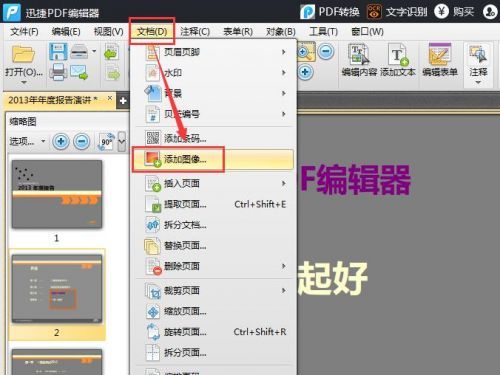Click the plus new tab button
500x375 pixels.
(123, 101)
